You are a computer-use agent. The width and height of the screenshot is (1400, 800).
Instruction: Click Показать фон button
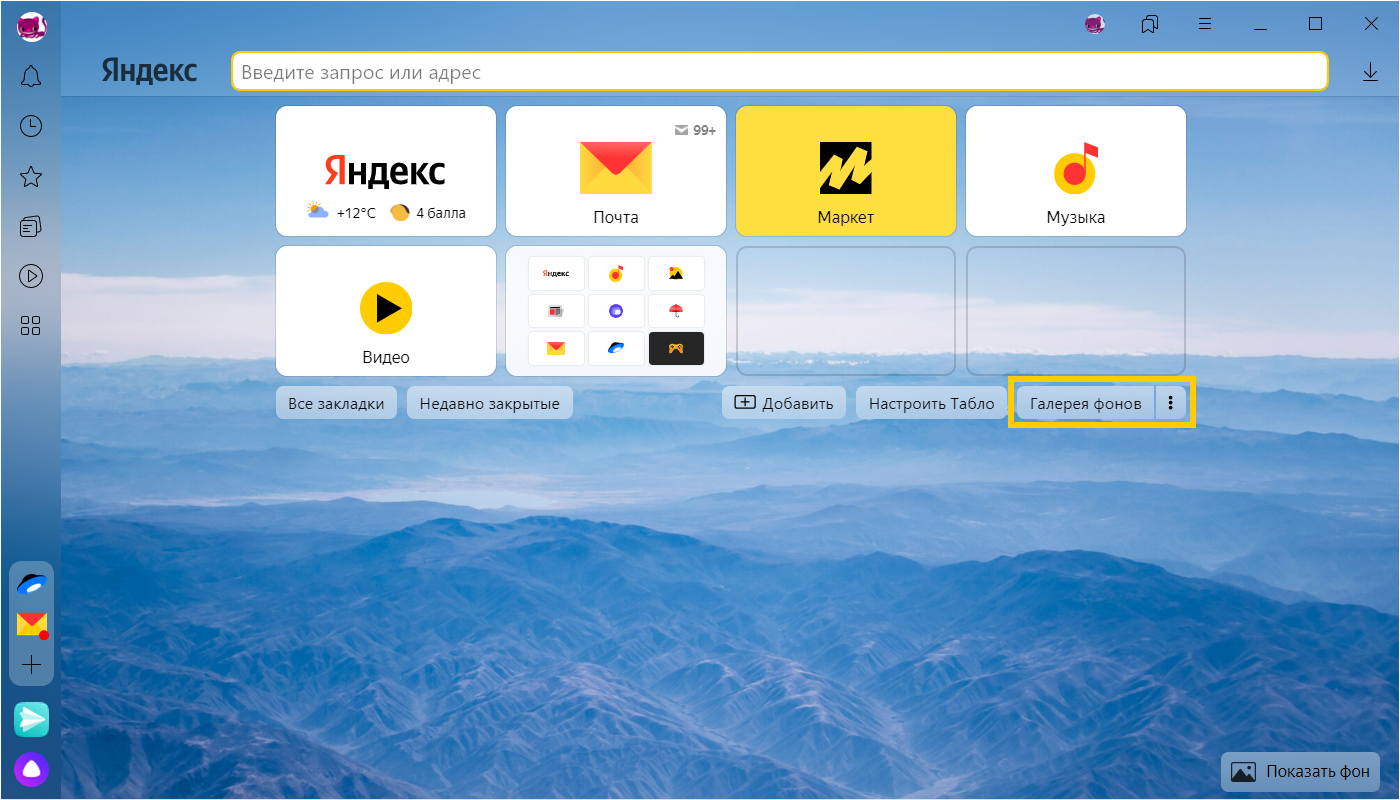click(1301, 772)
